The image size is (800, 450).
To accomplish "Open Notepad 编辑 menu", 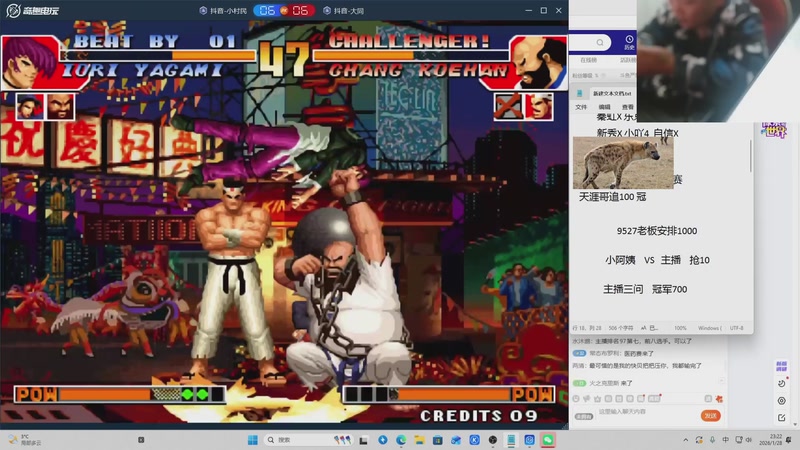I will 605,107.
